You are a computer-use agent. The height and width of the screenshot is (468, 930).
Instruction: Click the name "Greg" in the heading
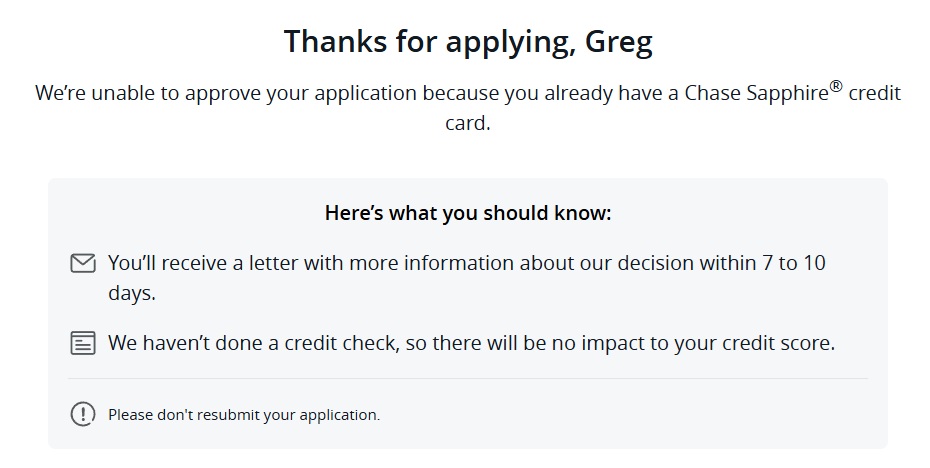coord(619,43)
